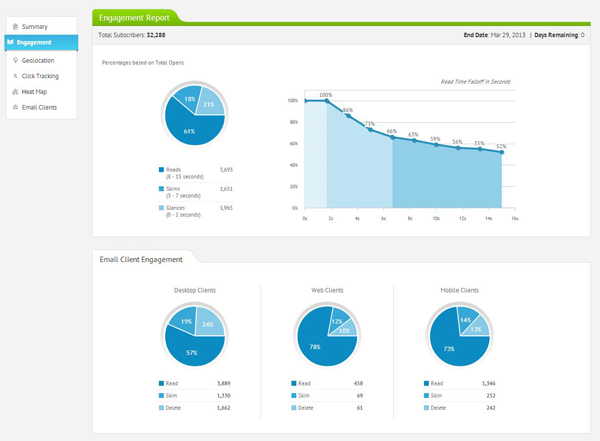Click the 100% data point on chart
The width and height of the screenshot is (600, 441).
pos(327,101)
